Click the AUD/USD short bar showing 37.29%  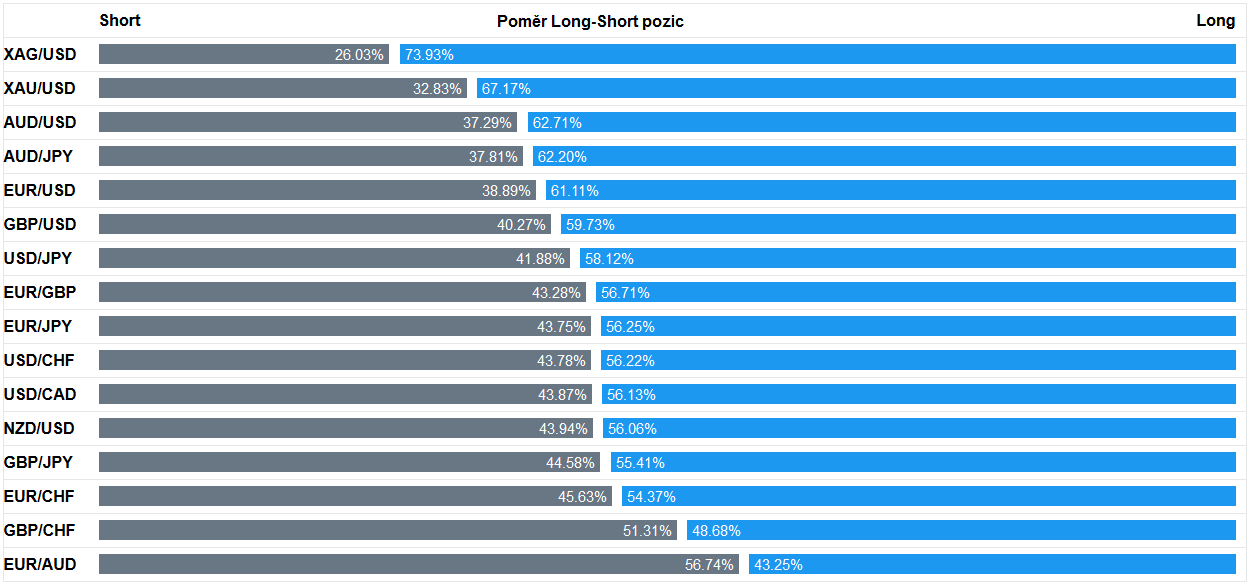click(x=308, y=122)
